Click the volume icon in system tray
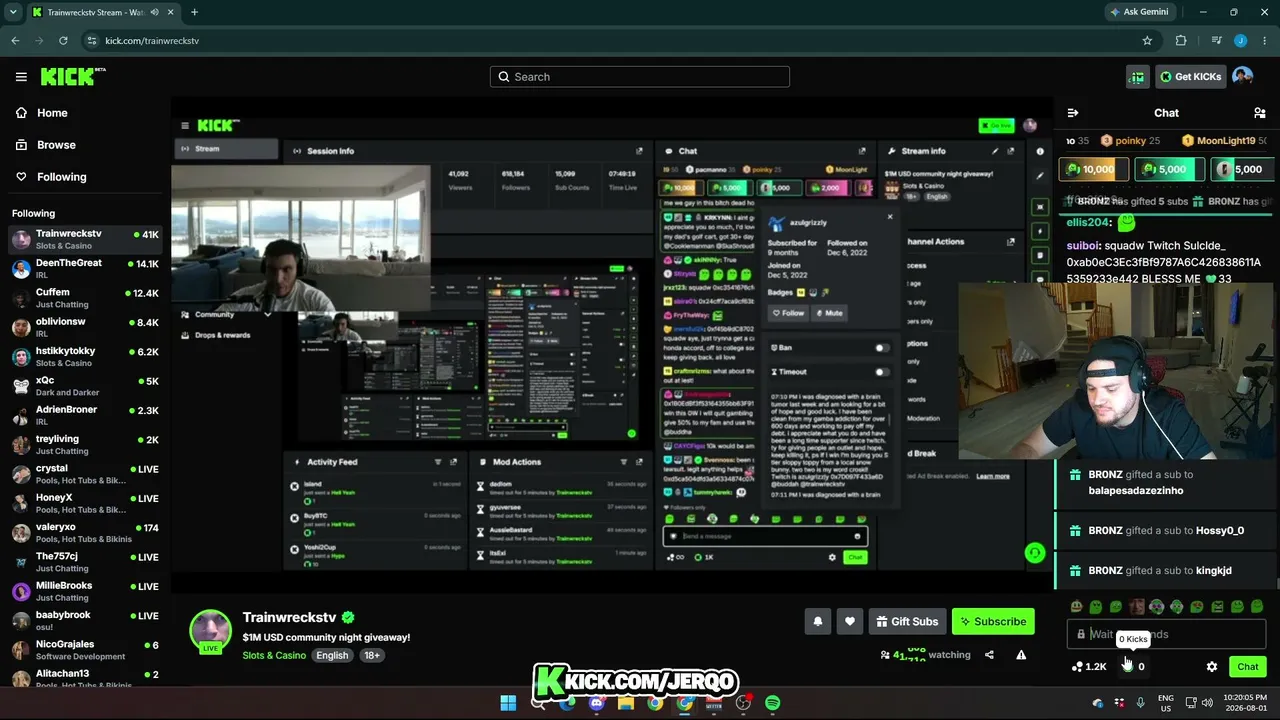The height and width of the screenshot is (720, 1280). pyautogui.click(x=1208, y=702)
